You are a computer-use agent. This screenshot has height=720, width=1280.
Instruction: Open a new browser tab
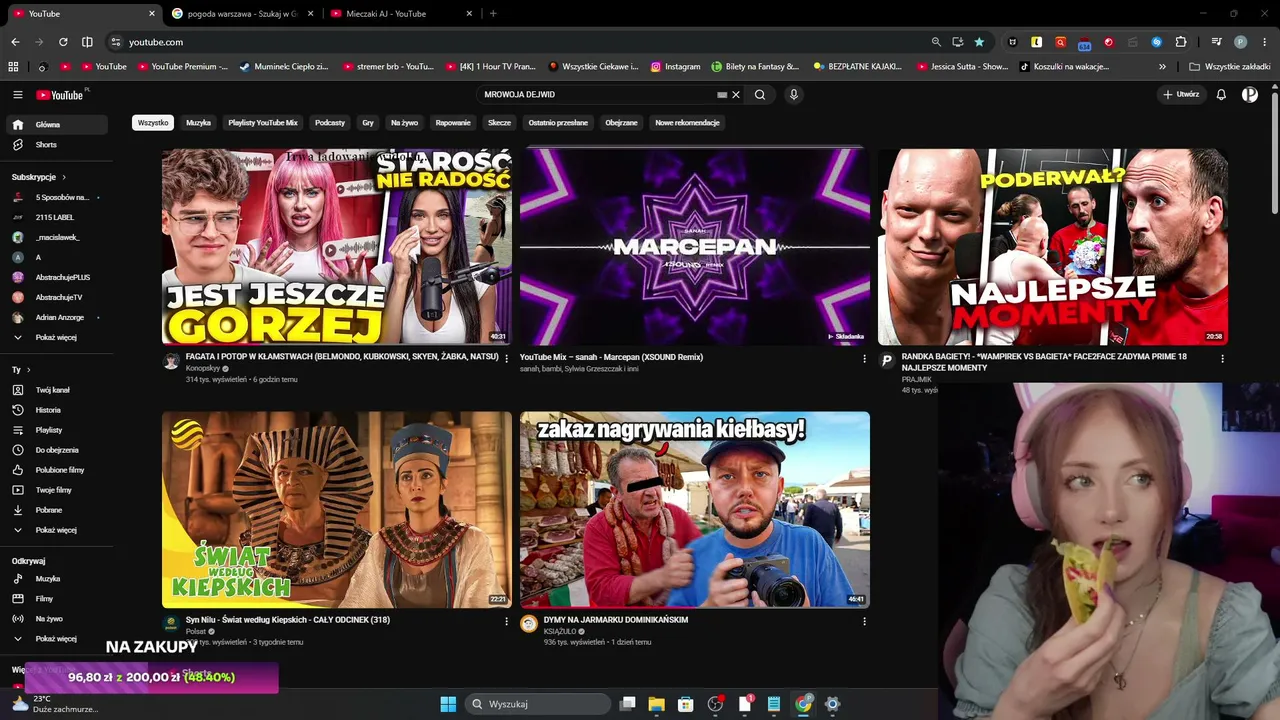coord(493,14)
